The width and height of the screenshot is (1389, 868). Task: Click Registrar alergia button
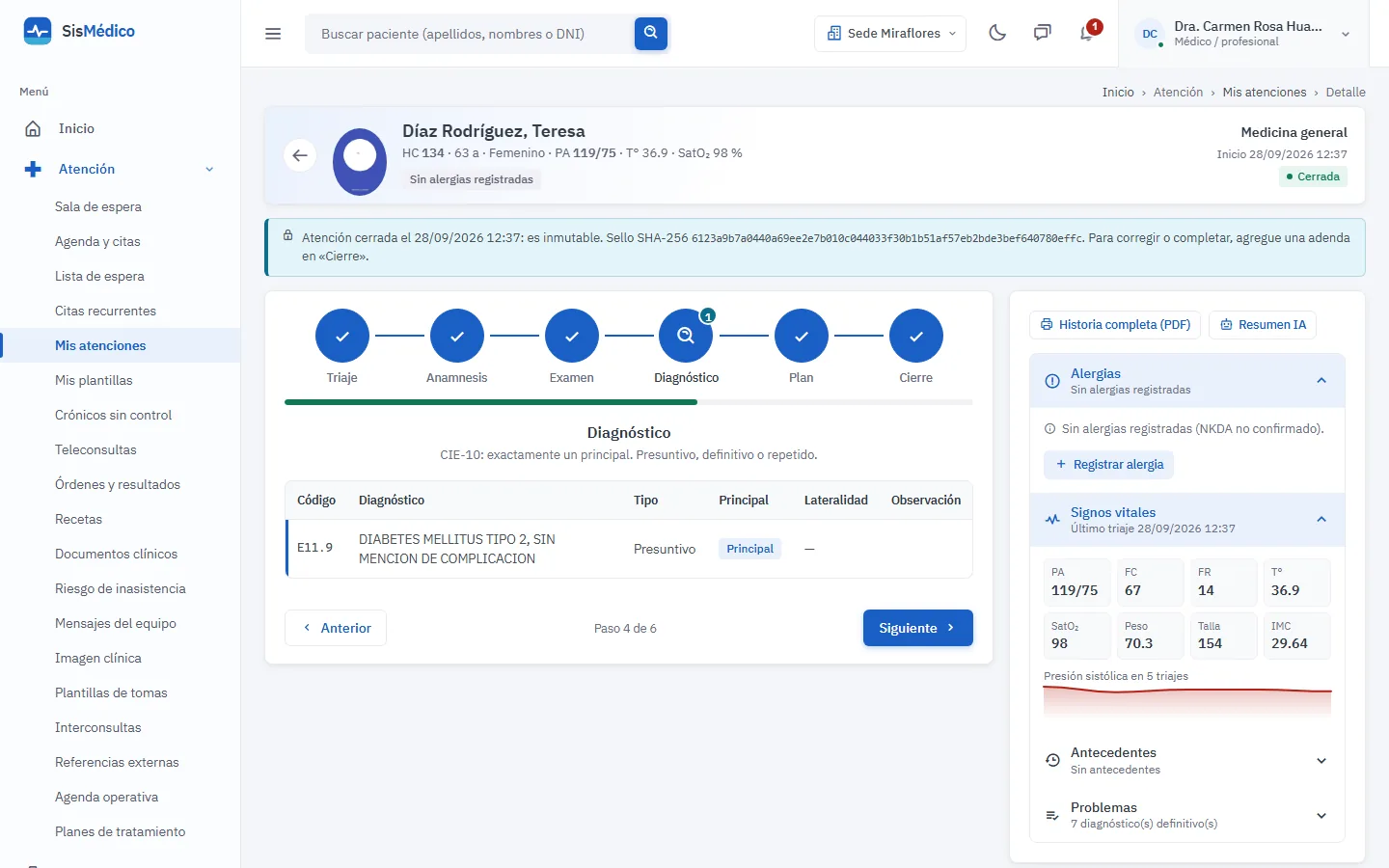[x=1108, y=465]
